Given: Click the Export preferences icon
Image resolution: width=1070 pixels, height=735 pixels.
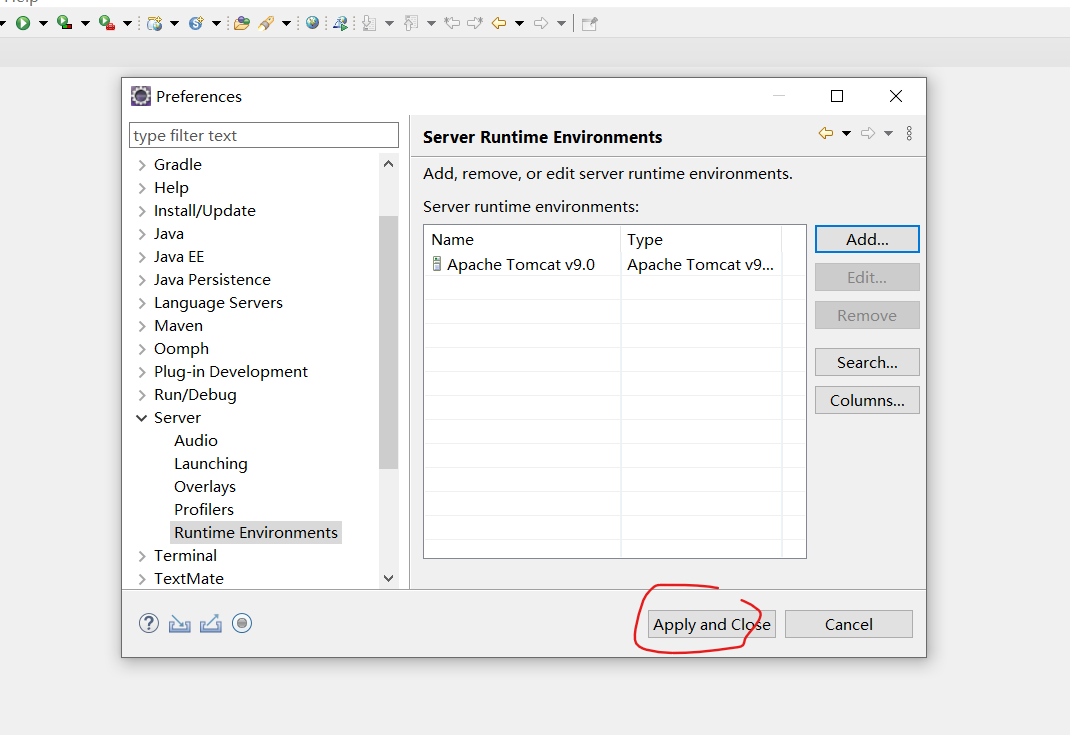Looking at the screenshot, I should coord(211,623).
